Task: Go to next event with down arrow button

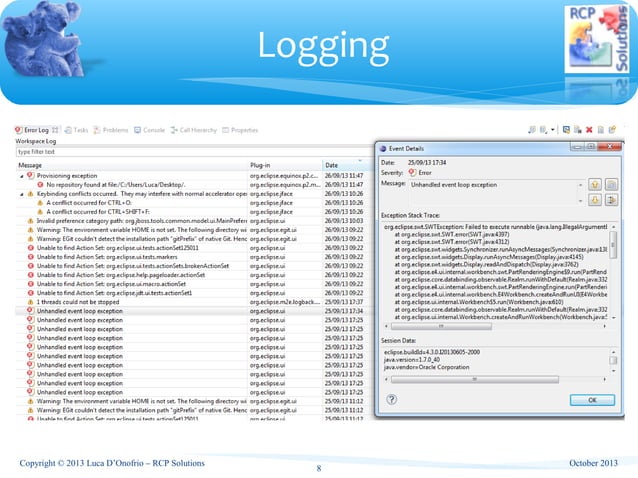Action: pos(595,200)
